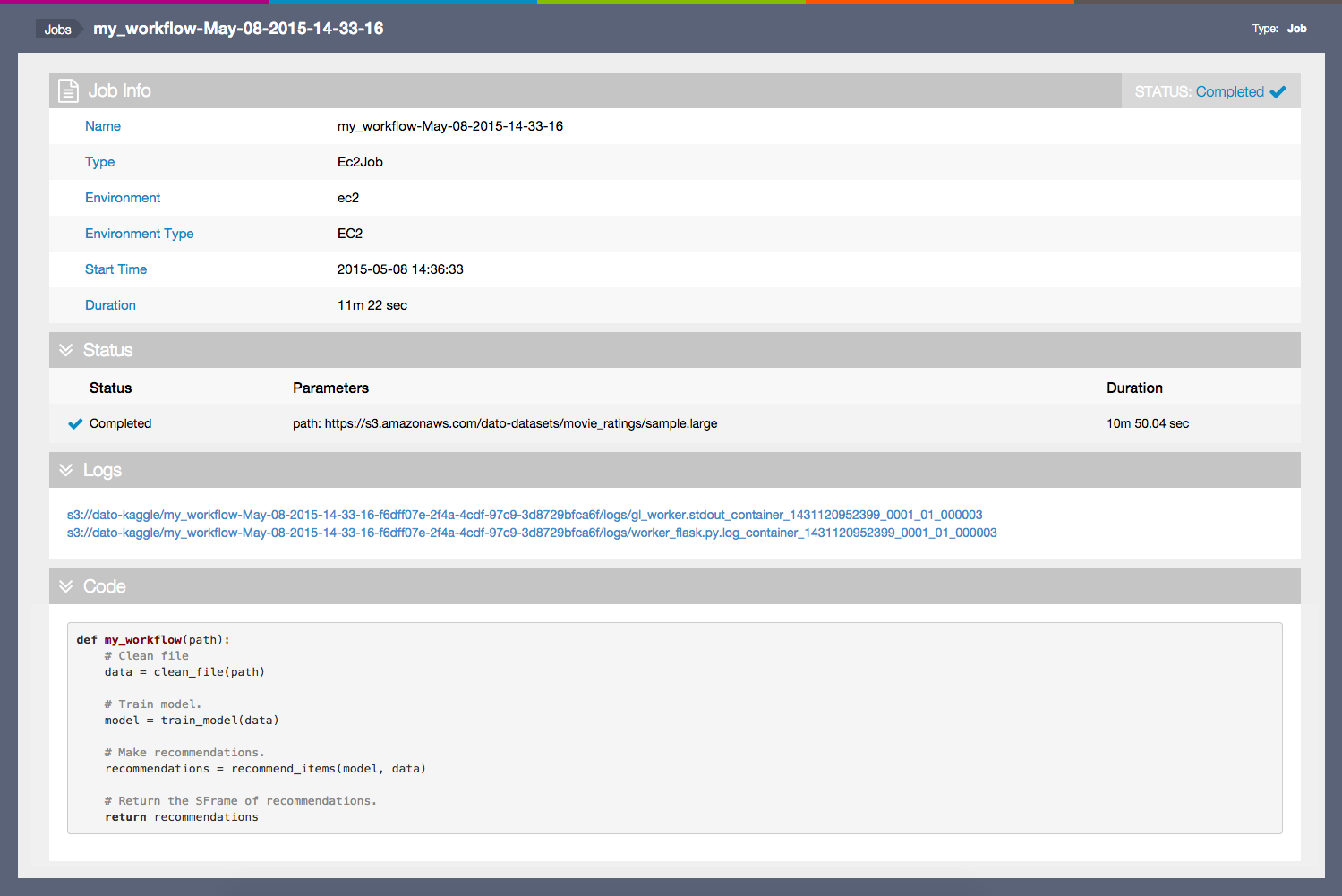The image size is (1342, 896).
Task: Click the Start Time label
Action: click(x=115, y=269)
